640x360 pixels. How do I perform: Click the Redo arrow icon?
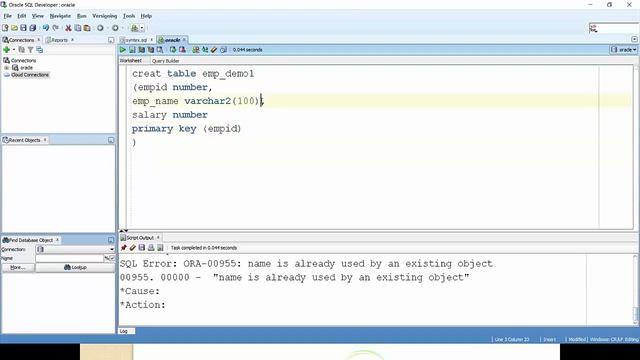56,28
